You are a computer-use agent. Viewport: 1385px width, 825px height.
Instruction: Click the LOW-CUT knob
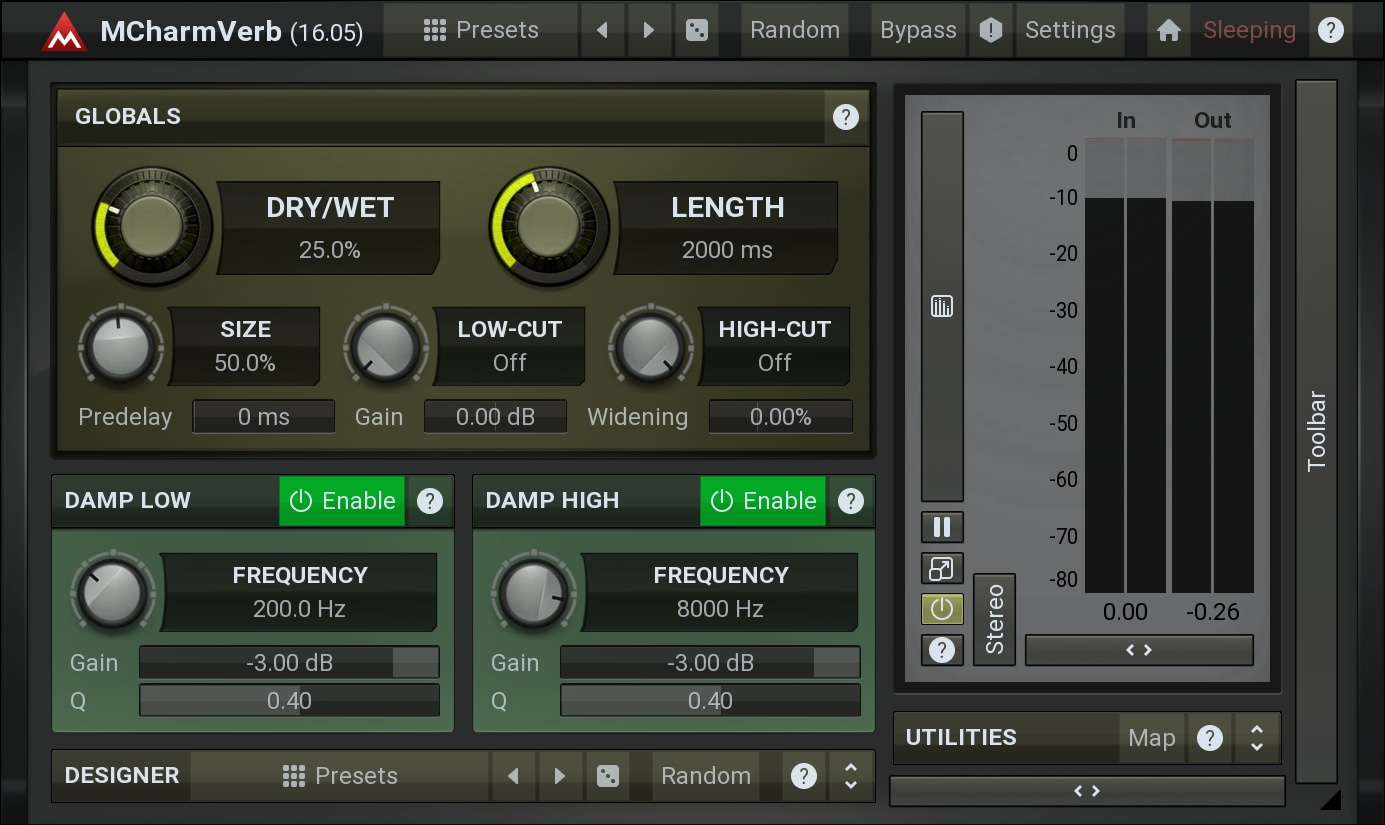pos(386,346)
